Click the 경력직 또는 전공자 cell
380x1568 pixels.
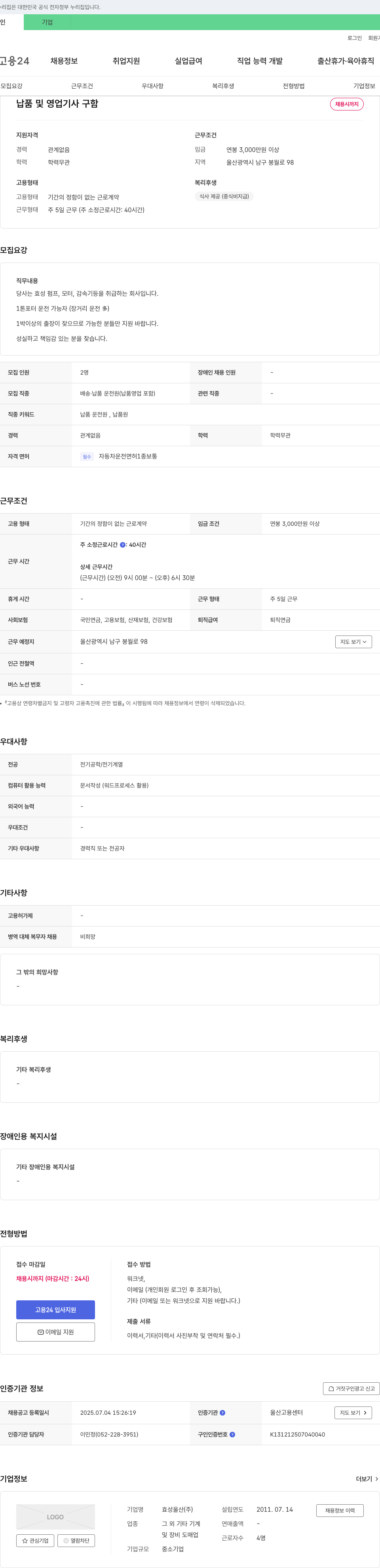[102, 849]
